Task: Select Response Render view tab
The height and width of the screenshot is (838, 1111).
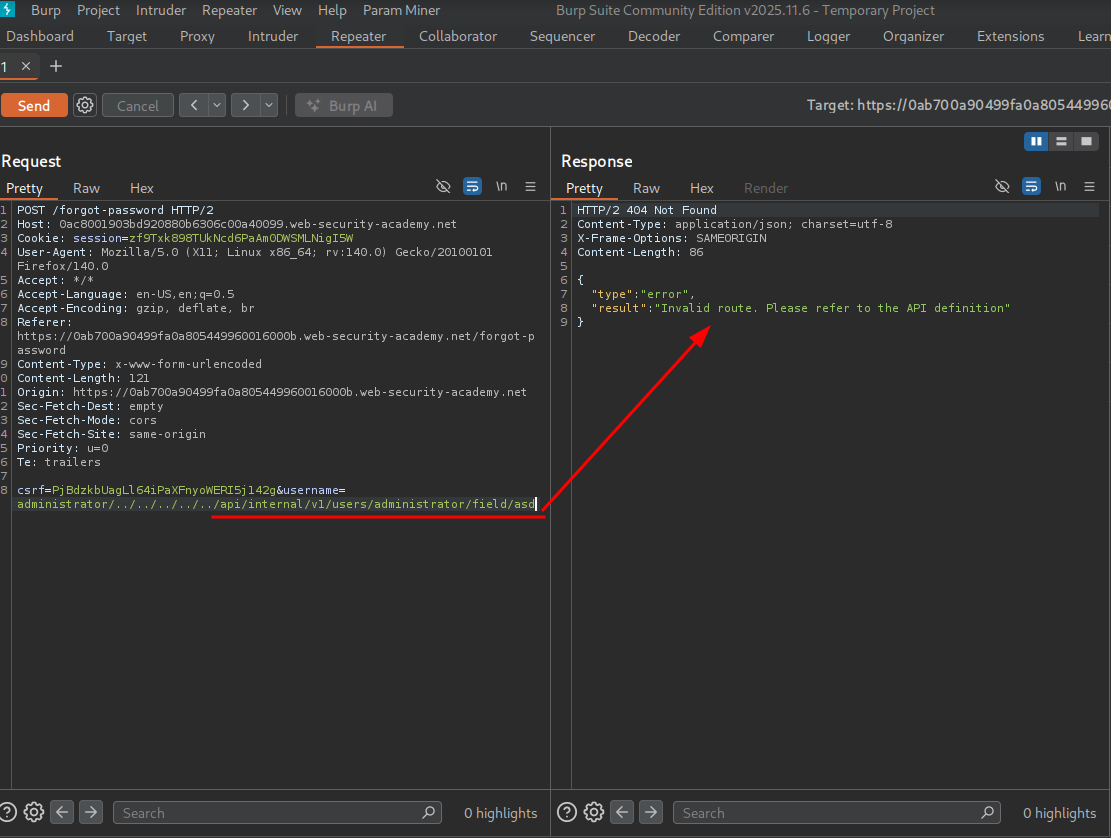Action: pyautogui.click(x=766, y=188)
